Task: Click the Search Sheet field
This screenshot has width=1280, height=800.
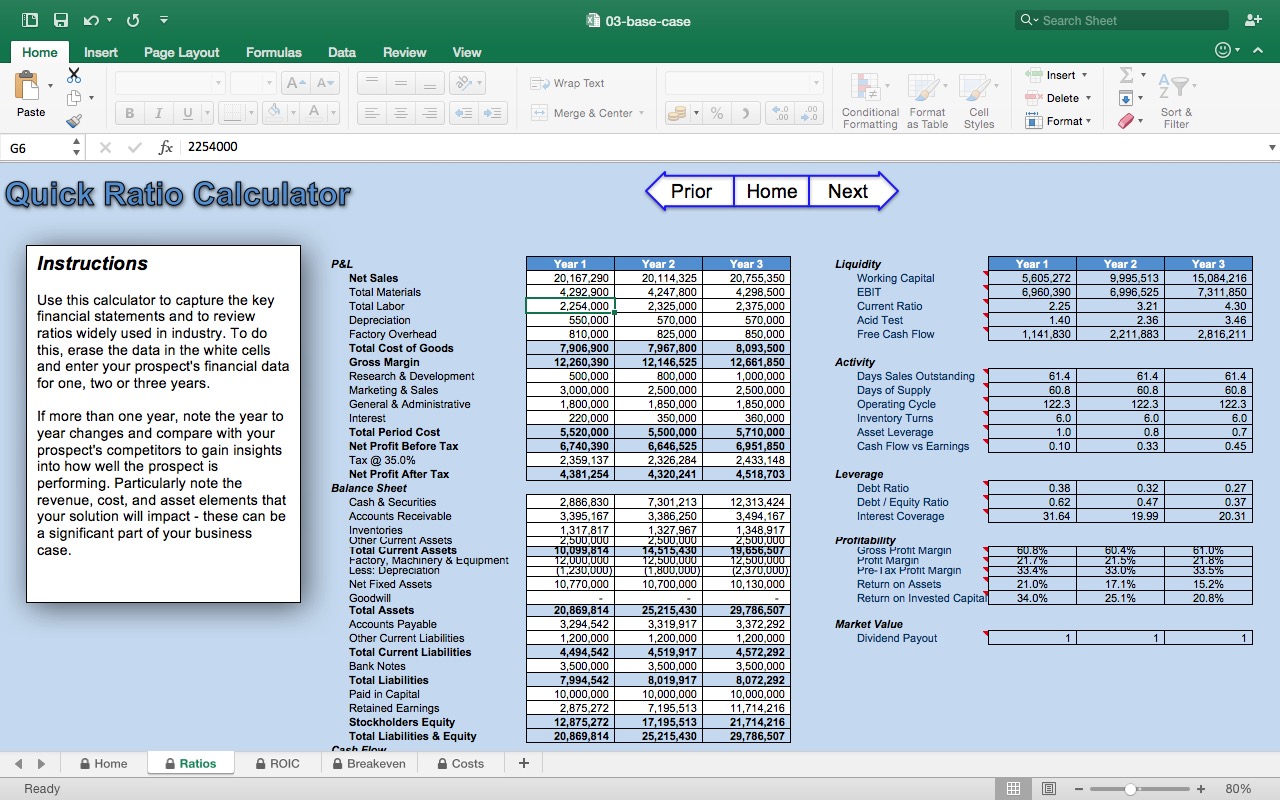Action: click(x=1120, y=19)
